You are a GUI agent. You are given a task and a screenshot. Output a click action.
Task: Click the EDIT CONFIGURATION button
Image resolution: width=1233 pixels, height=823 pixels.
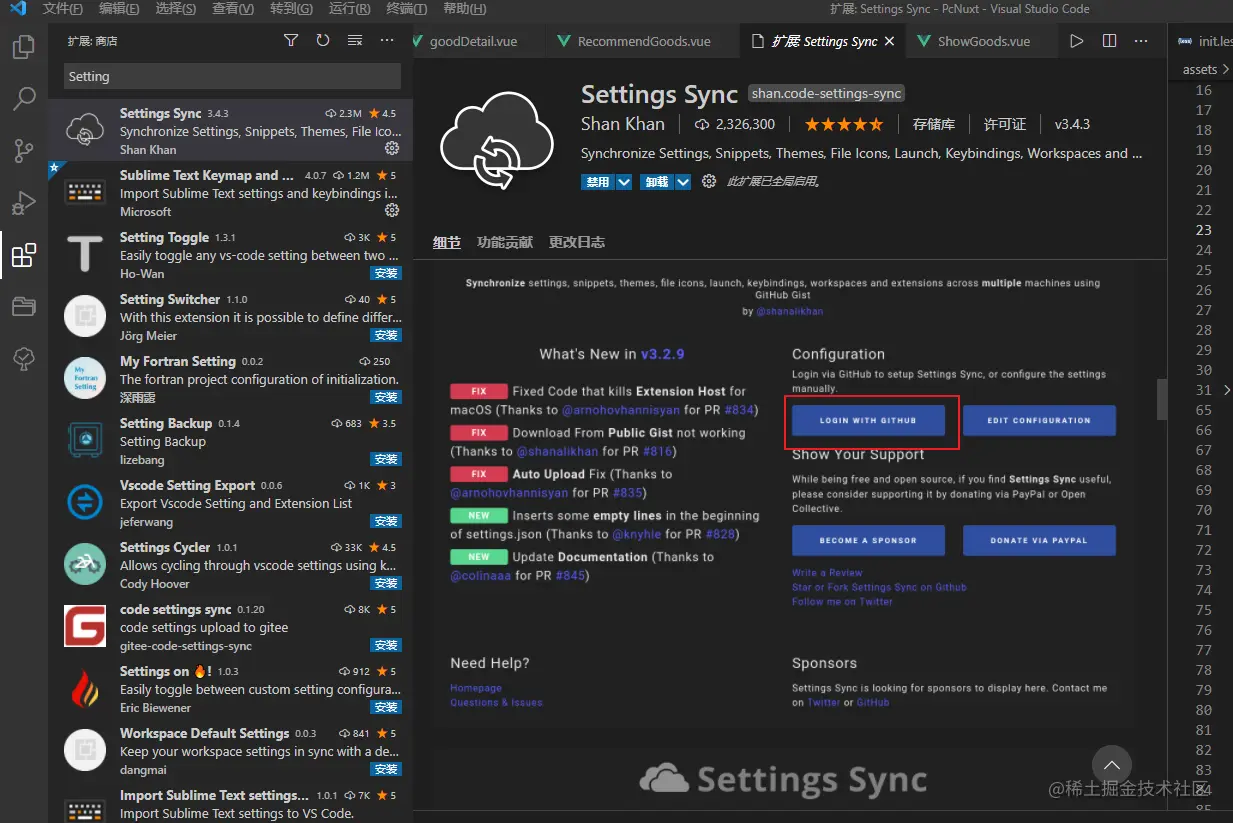pyautogui.click(x=1038, y=421)
